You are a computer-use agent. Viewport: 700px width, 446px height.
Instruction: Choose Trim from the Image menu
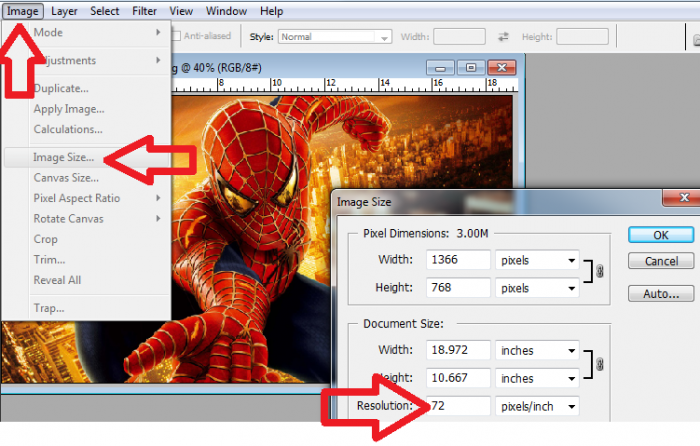tap(87, 260)
